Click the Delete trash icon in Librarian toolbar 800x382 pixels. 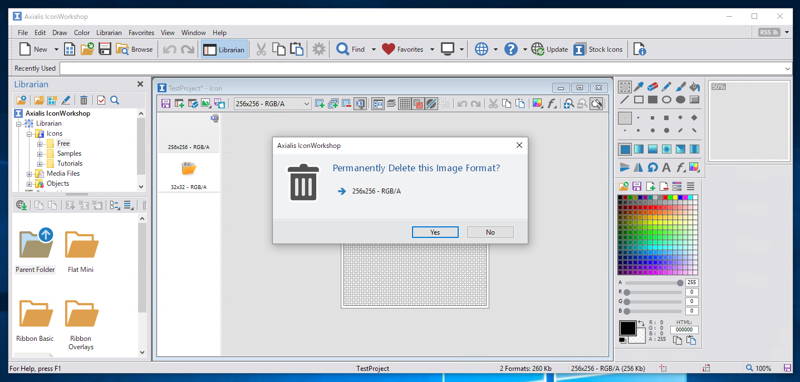(84, 100)
